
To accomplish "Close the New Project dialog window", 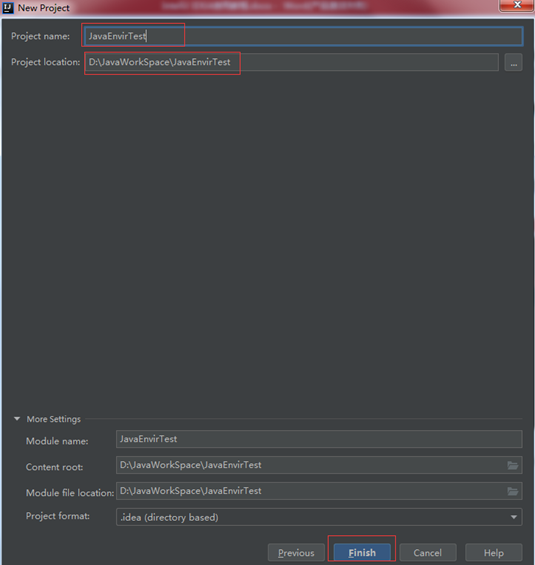I will click(517, 5).
